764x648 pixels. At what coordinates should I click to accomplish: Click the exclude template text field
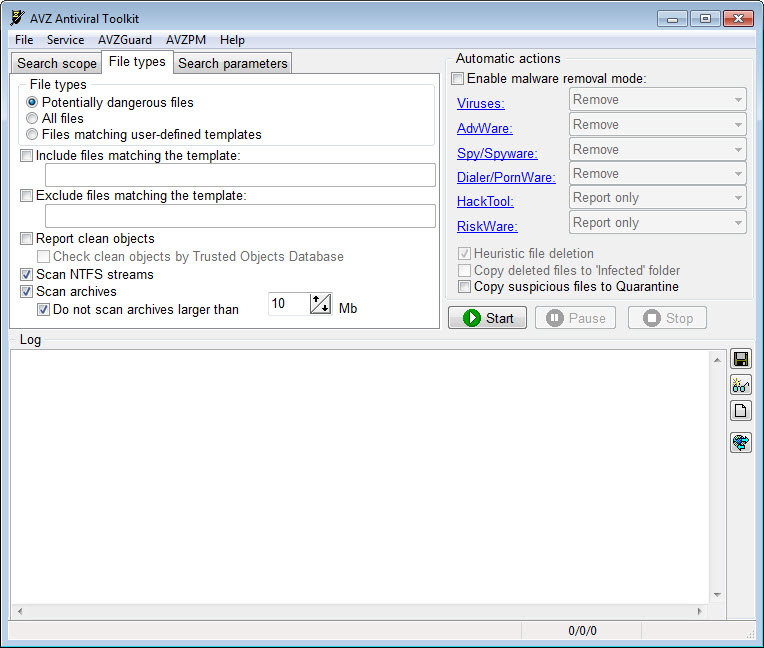tap(240, 216)
